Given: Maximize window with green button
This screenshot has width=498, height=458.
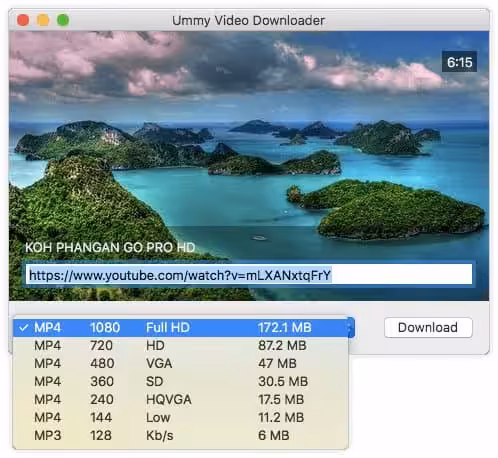Looking at the screenshot, I should (63, 20).
